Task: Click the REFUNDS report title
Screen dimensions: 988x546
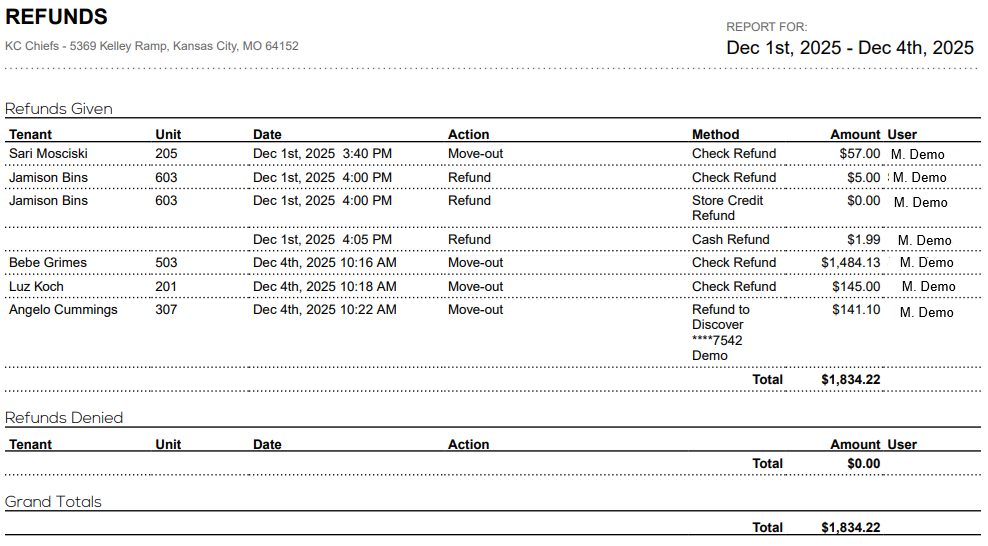Action: [57, 18]
